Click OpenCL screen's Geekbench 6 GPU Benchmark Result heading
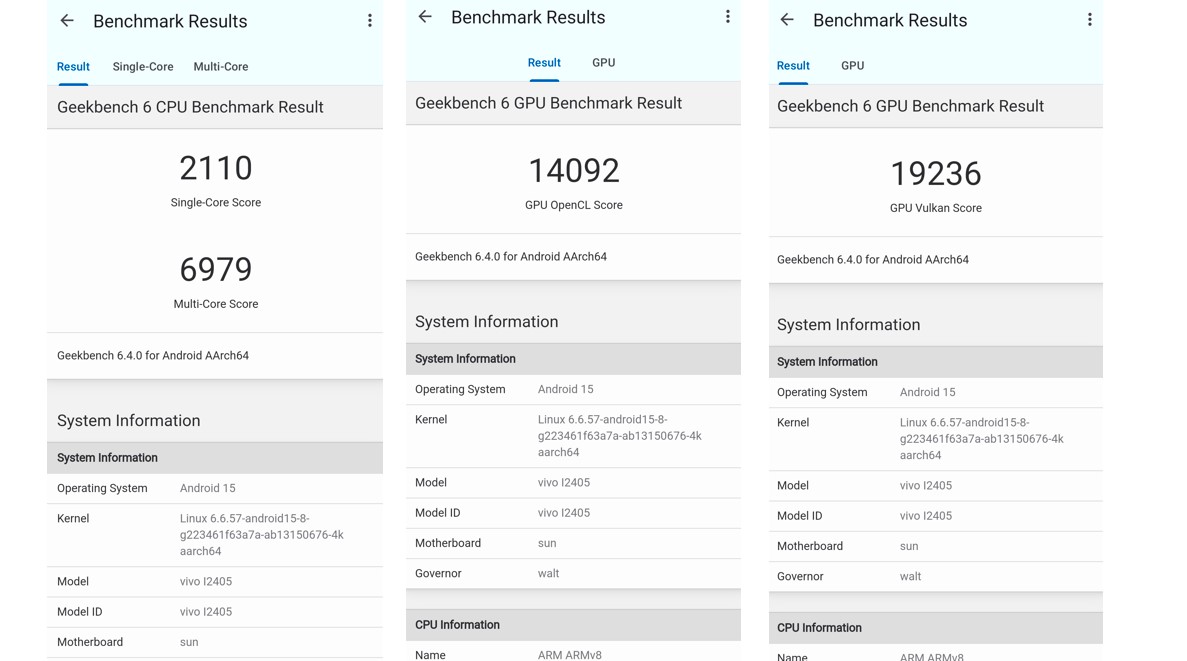Screen dimensions: 1187x661 pyautogui.click(x=548, y=104)
